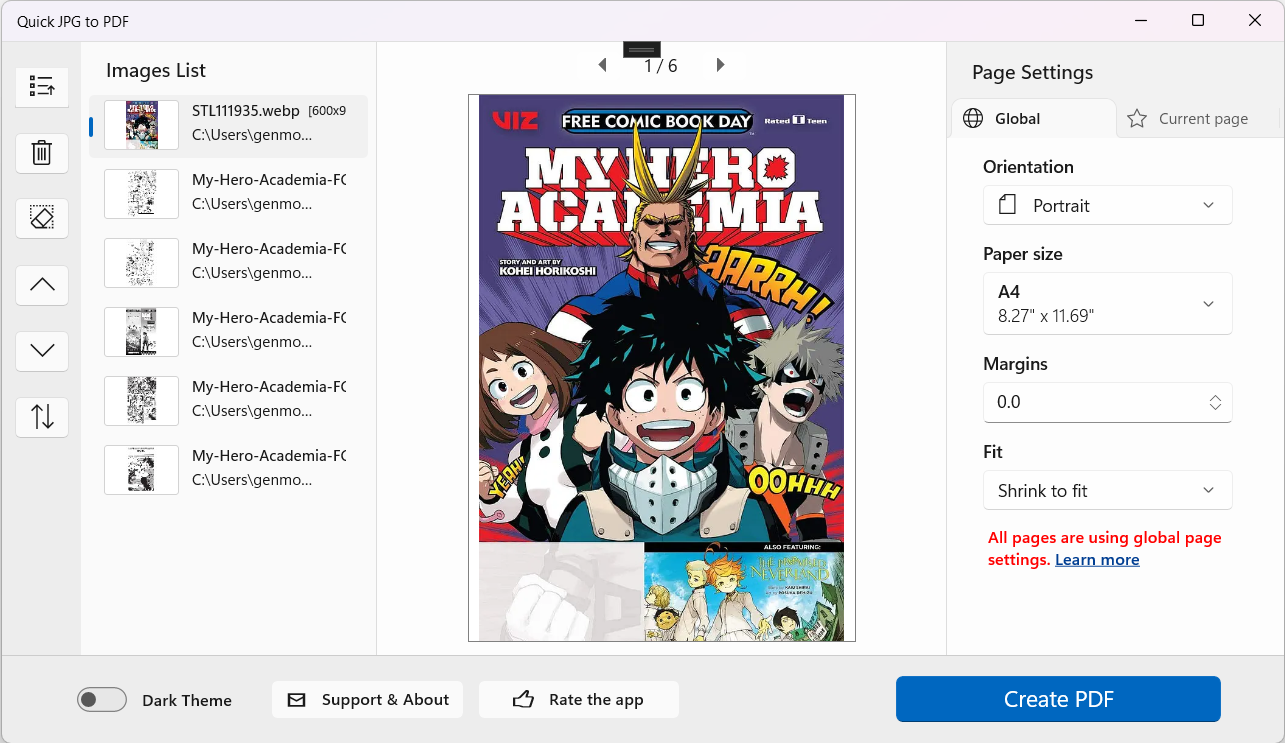Open the Fit Shrink to fit dropdown
1285x743 pixels.
[1108, 491]
